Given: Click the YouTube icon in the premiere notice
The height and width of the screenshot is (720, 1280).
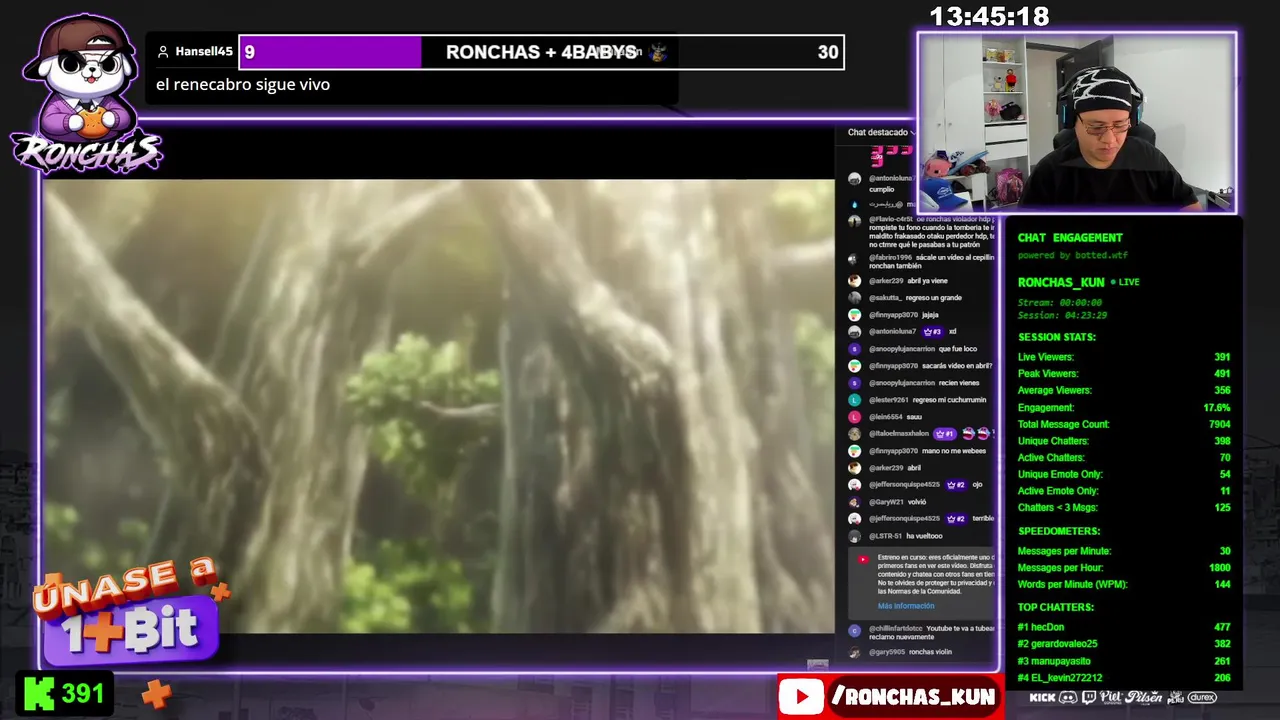Looking at the screenshot, I should (x=863, y=560).
